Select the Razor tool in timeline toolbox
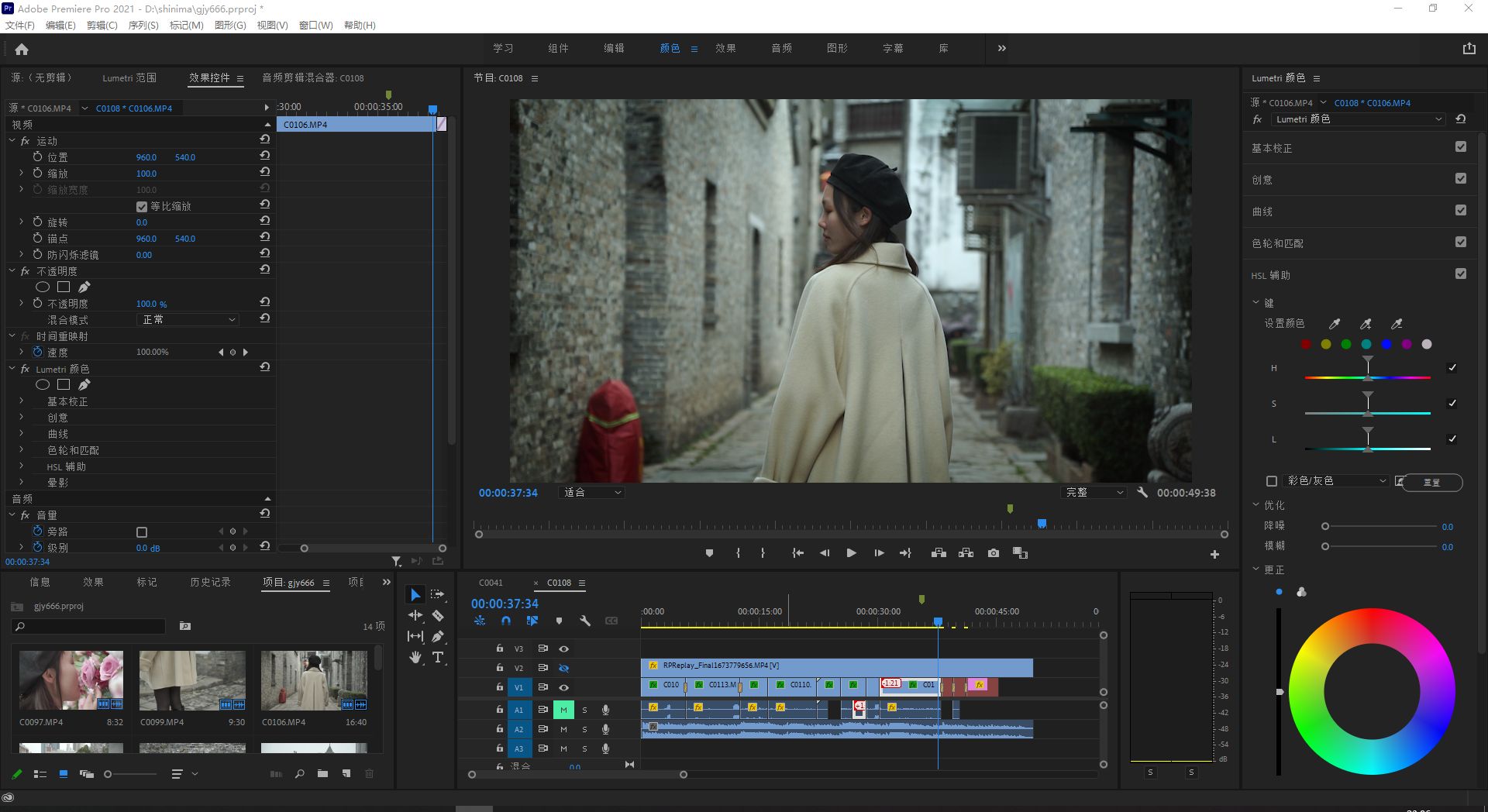This screenshot has height=812, width=1488. 438,616
